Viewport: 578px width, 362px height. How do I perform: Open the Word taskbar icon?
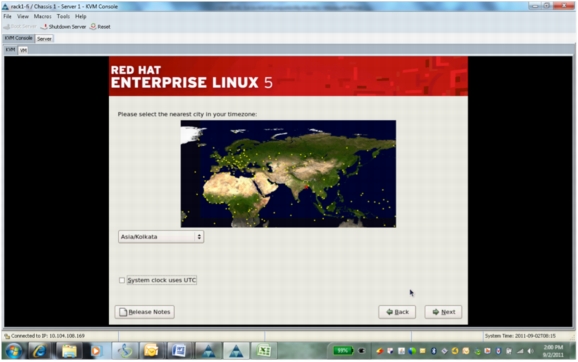click(x=179, y=351)
